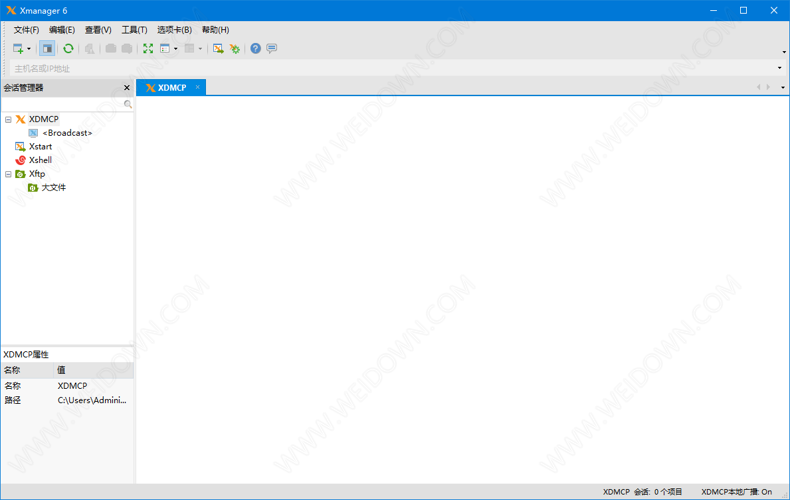Viewport: 790px width, 500px height.
Task: Click the session search magnifier icon
Action: pyautogui.click(x=128, y=104)
